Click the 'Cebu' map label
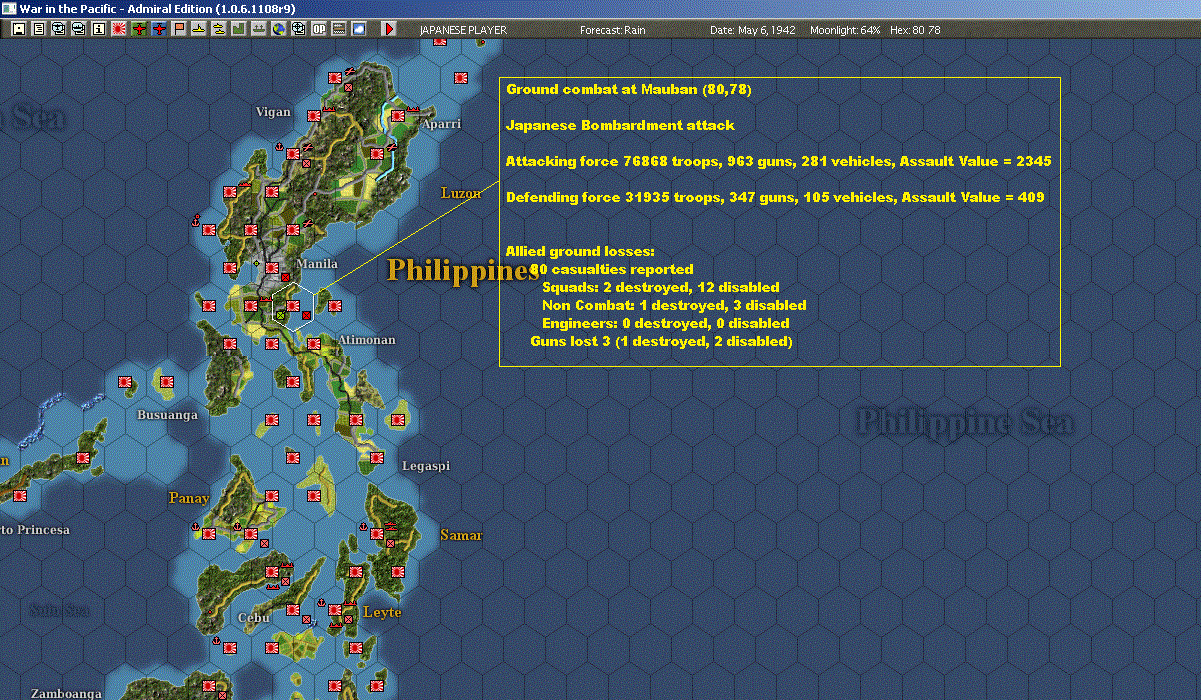This screenshot has width=1201, height=700. [x=254, y=618]
